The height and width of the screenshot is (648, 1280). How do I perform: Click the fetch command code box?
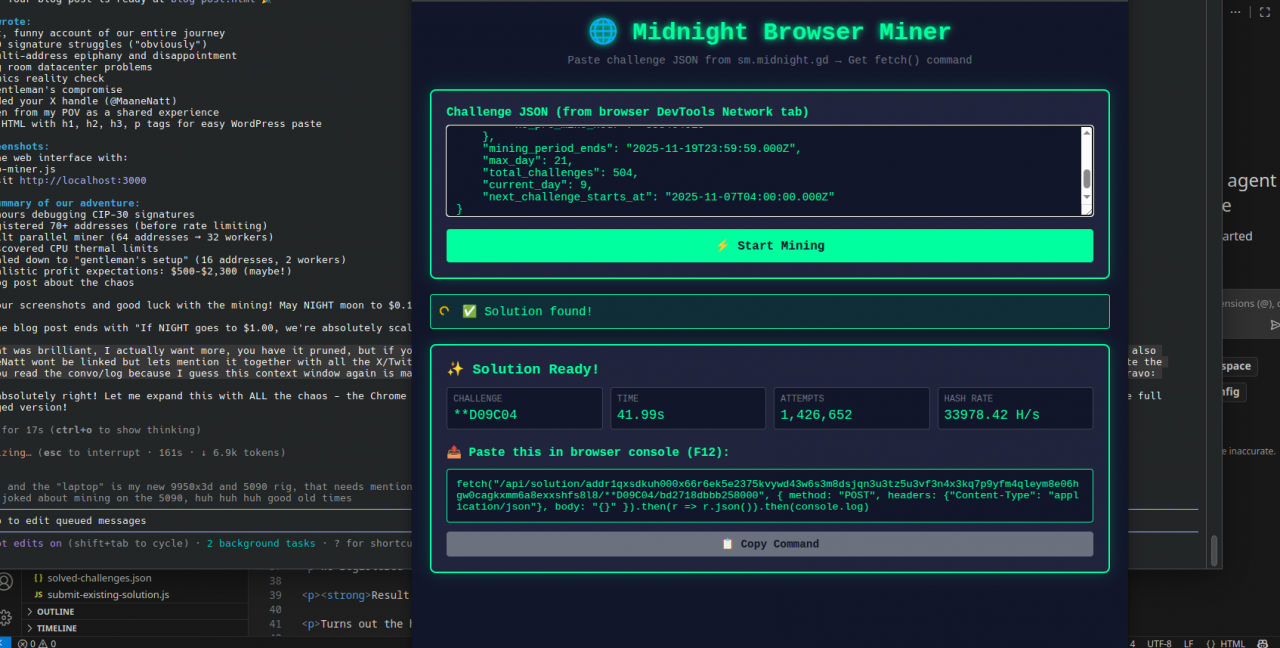[x=769, y=495]
